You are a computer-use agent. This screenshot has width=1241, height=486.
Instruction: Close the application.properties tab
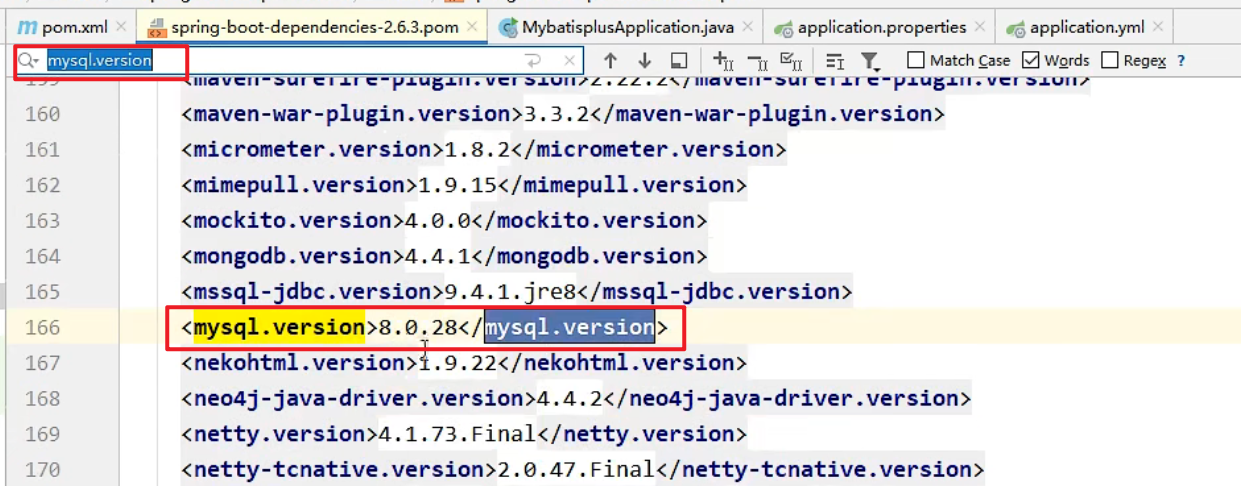980,27
